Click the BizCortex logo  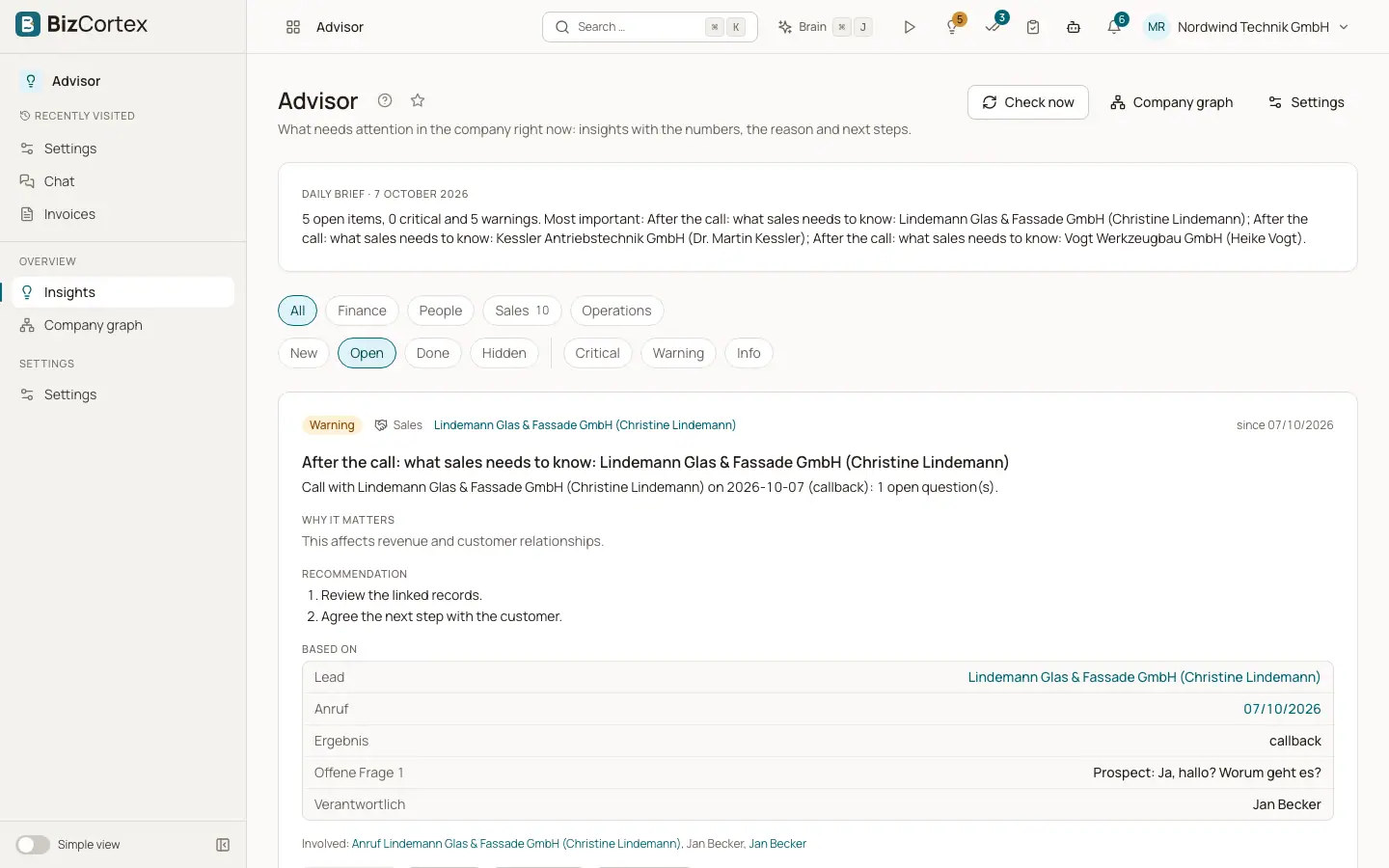pos(82,24)
